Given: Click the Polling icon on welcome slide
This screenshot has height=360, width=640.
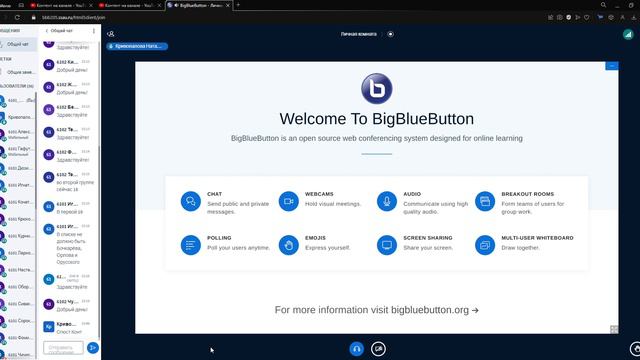Looking at the screenshot, I should click(x=191, y=245).
